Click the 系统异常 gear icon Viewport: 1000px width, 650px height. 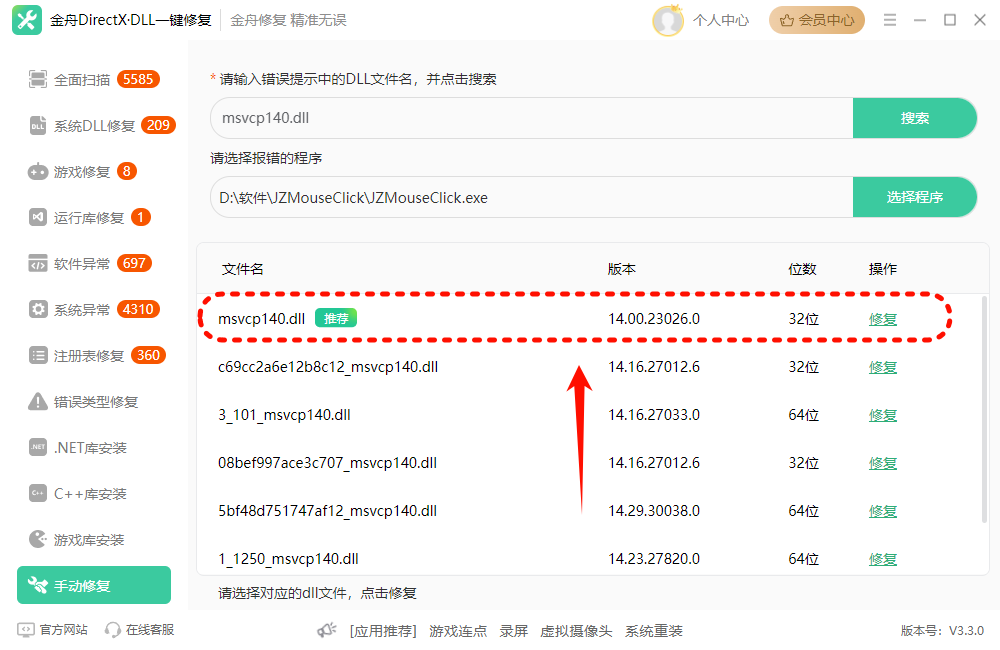coord(38,309)
